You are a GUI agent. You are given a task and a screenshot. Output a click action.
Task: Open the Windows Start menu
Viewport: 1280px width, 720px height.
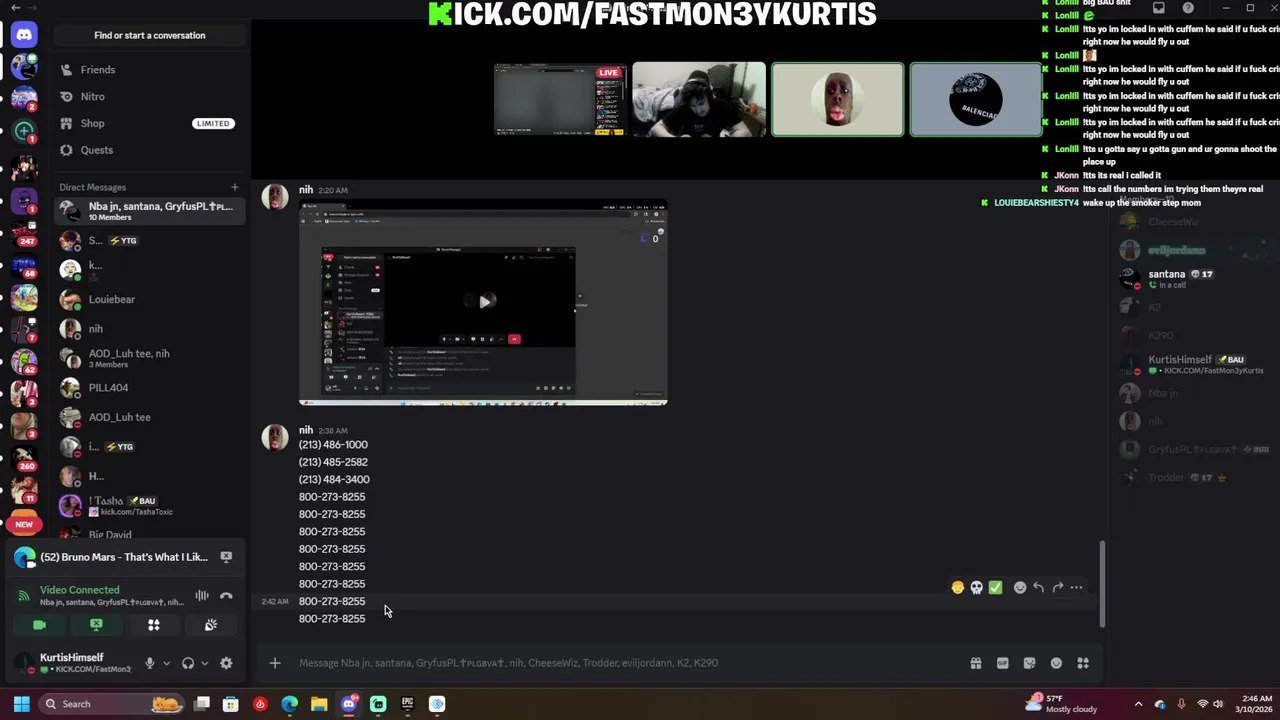click(x=21, y=704)
